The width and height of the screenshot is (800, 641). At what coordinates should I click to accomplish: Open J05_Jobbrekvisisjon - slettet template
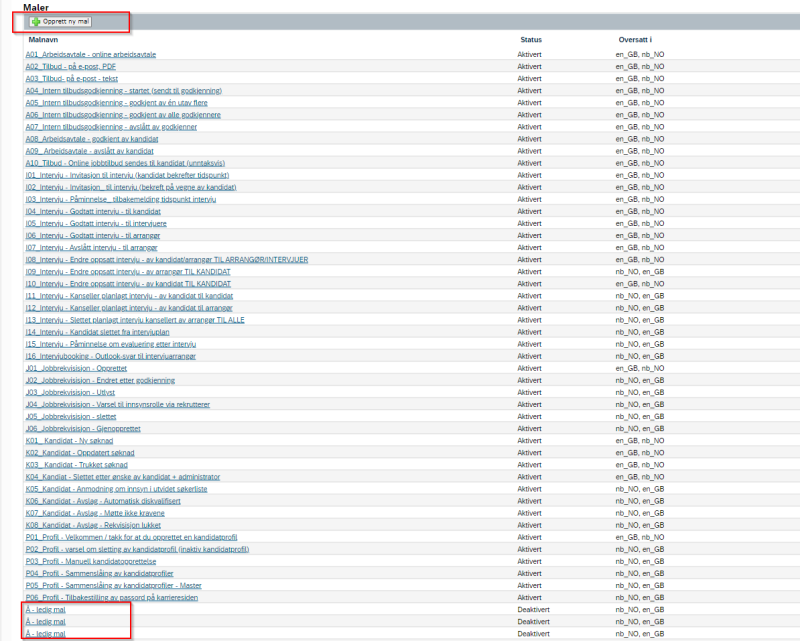tap(71, 417)
